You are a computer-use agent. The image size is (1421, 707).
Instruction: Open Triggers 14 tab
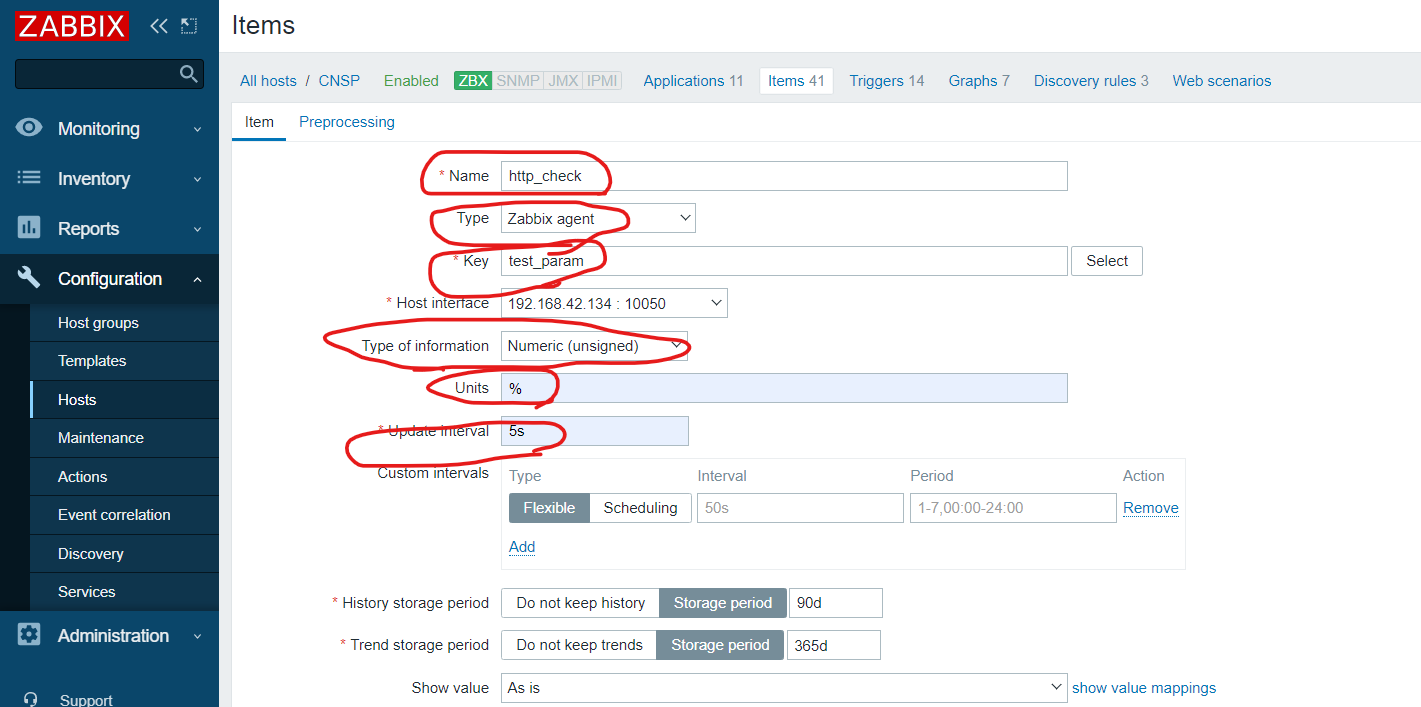pos(886,81)
